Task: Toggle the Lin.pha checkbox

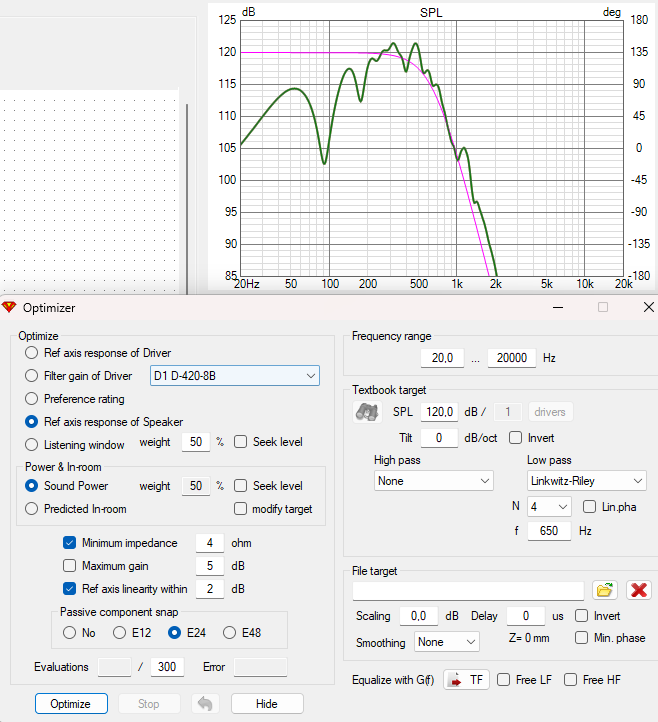Action: tap(589, 507)
